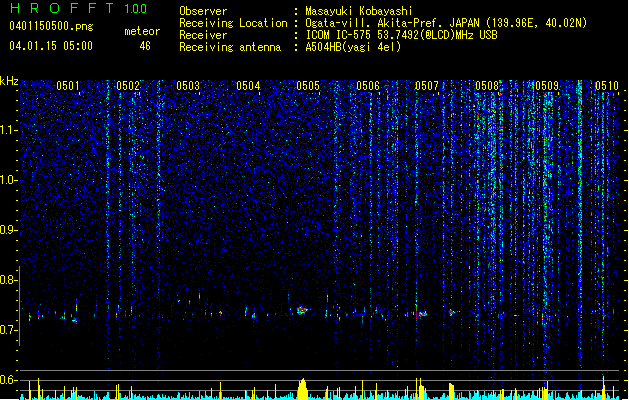Select the filename 0401150500.png
The width and height of the screenshot is (629, 400).
51,26
